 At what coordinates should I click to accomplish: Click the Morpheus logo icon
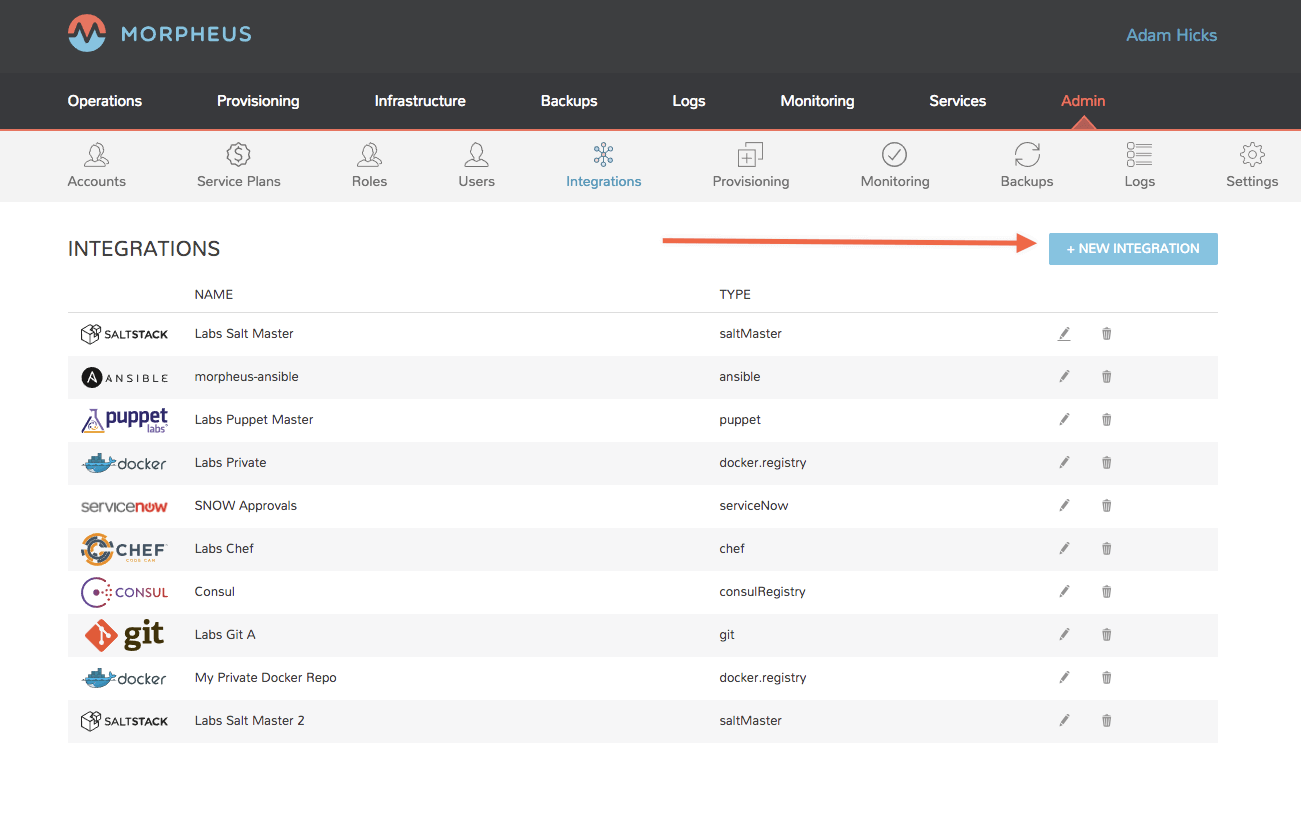coord(86,34)
